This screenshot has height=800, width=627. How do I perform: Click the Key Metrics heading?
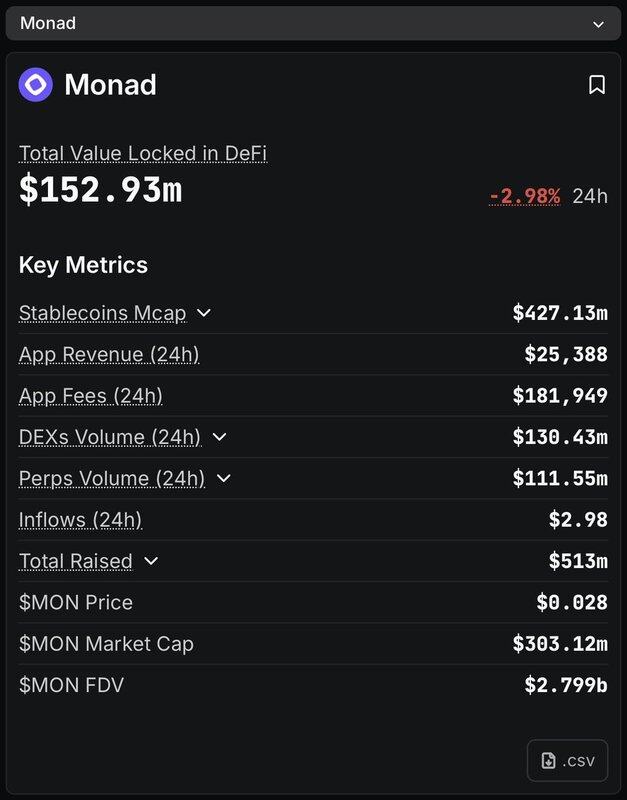[x=83, y=265]
